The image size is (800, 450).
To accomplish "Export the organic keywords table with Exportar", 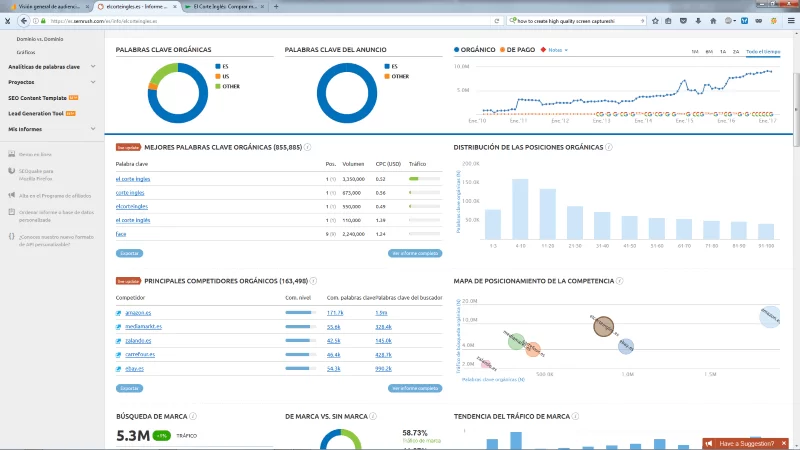I will pos(129,253).
